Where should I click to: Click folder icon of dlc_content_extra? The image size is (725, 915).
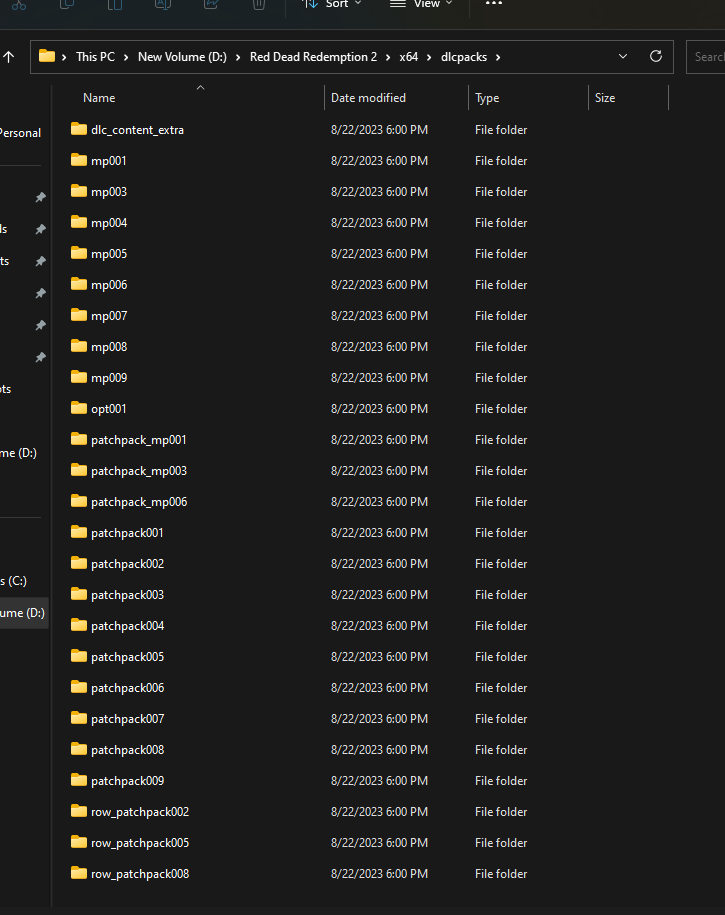79,129
